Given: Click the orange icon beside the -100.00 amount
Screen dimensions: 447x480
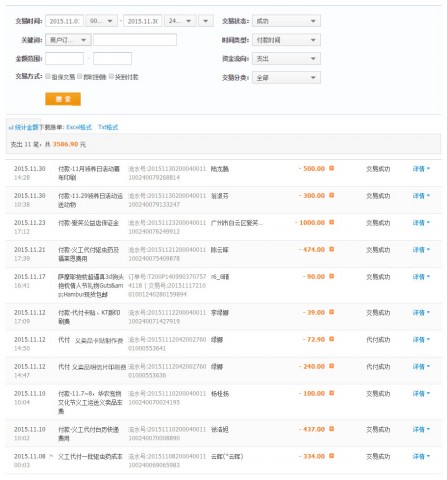Looking at the screenshot, I should pos(331,393).
